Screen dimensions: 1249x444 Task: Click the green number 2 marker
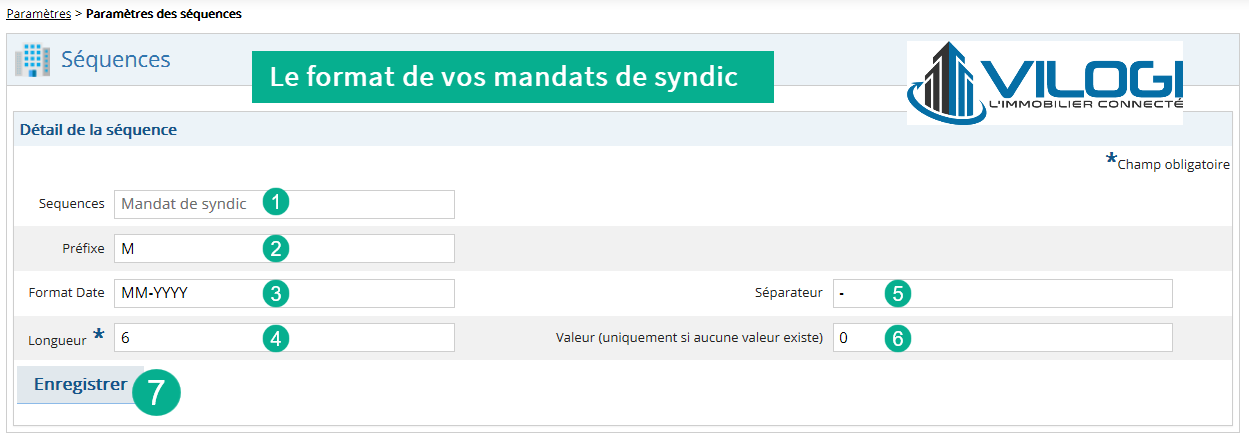pyautogui.click(x=276, y=248)
